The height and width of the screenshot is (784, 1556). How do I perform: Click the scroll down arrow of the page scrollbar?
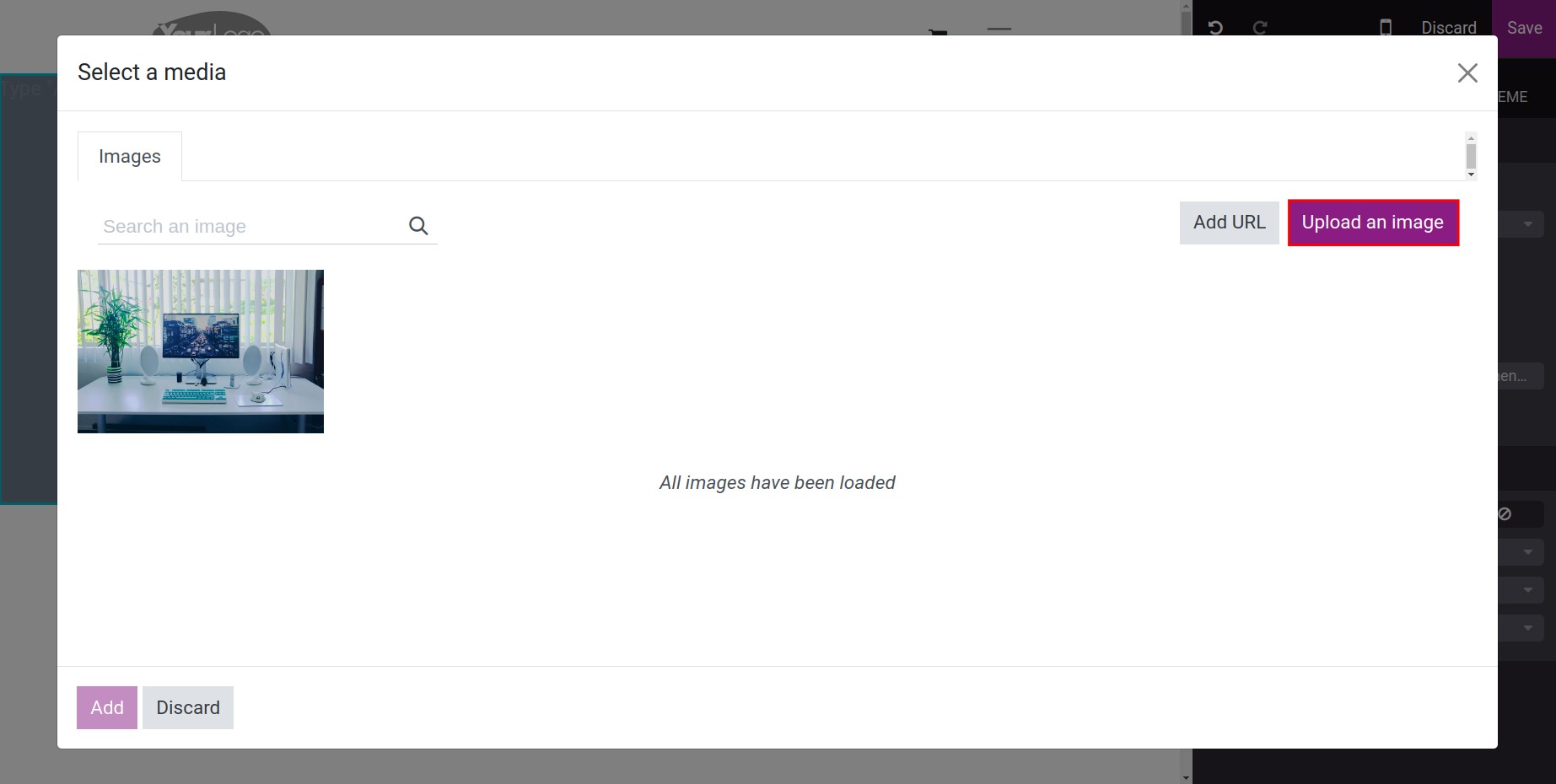pos(1186,778)
